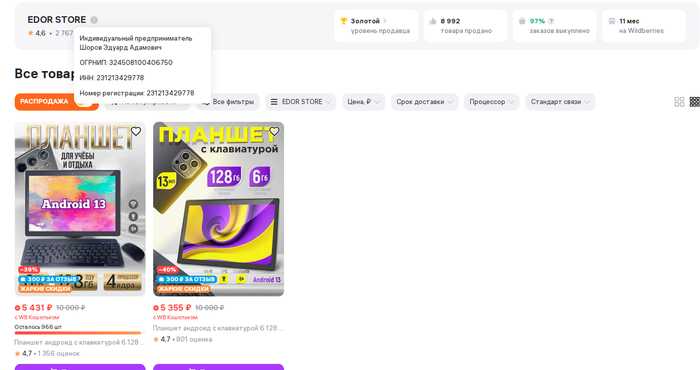The image size is (700, 370).
Task: Add the second tablet to favorites via heart
Action: coord(274,131)
